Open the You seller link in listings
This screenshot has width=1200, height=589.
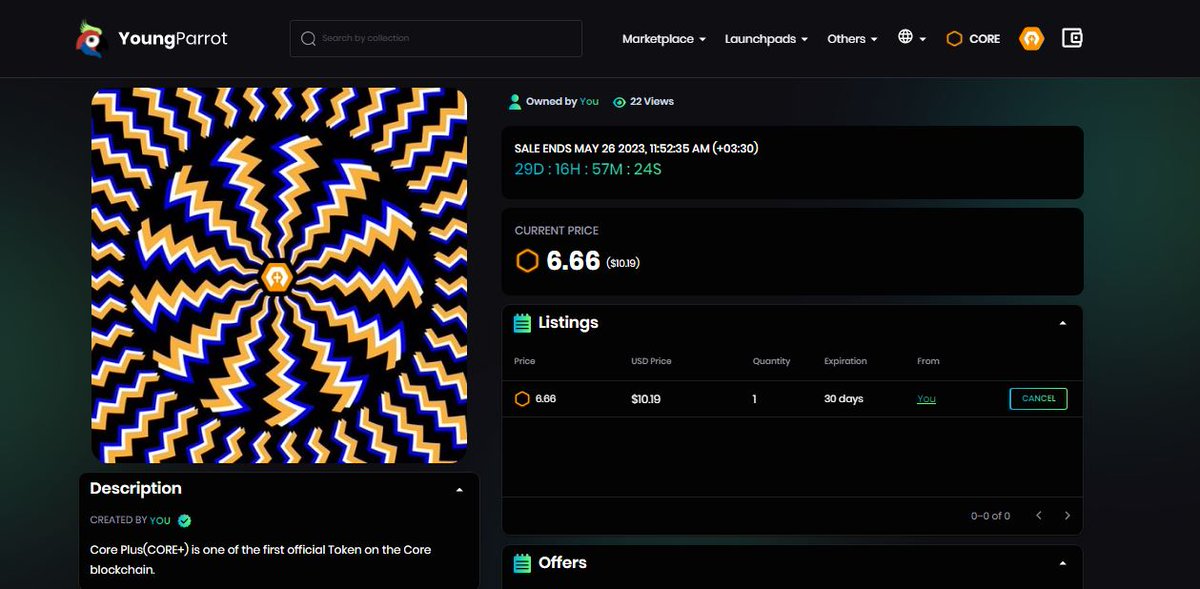925,398
